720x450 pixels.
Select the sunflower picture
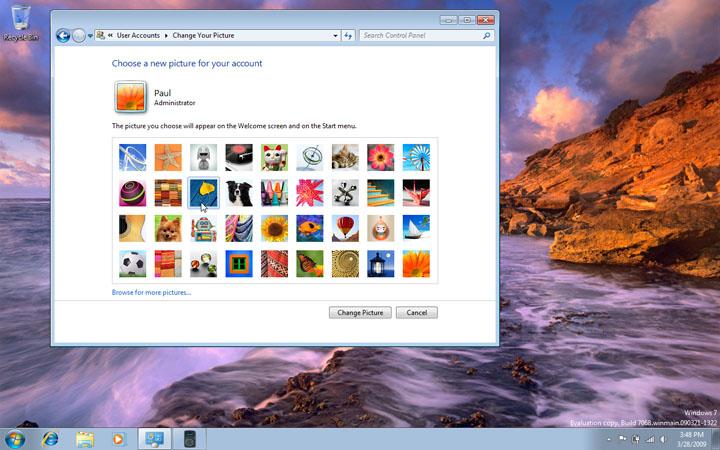pyautogui.click(x=274, y=228)
